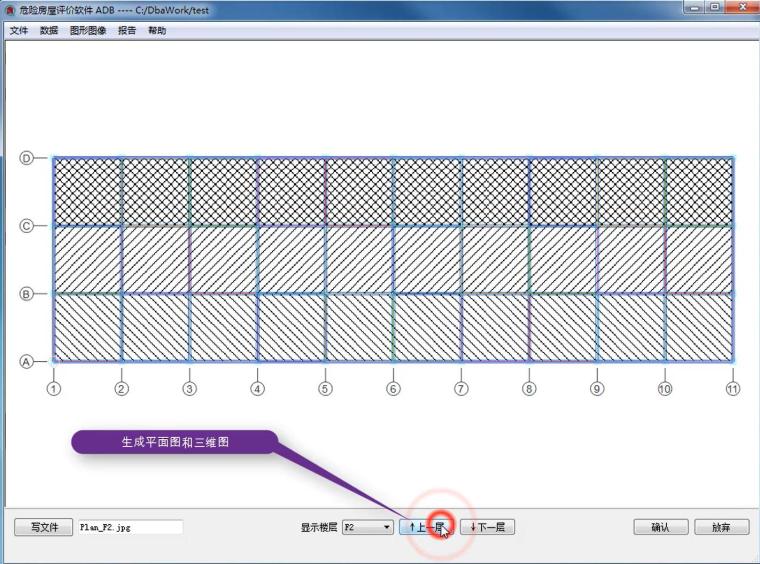Screen dimensions: 760x564
Task: Click axis marker circle D
Action: pos(27,157)
